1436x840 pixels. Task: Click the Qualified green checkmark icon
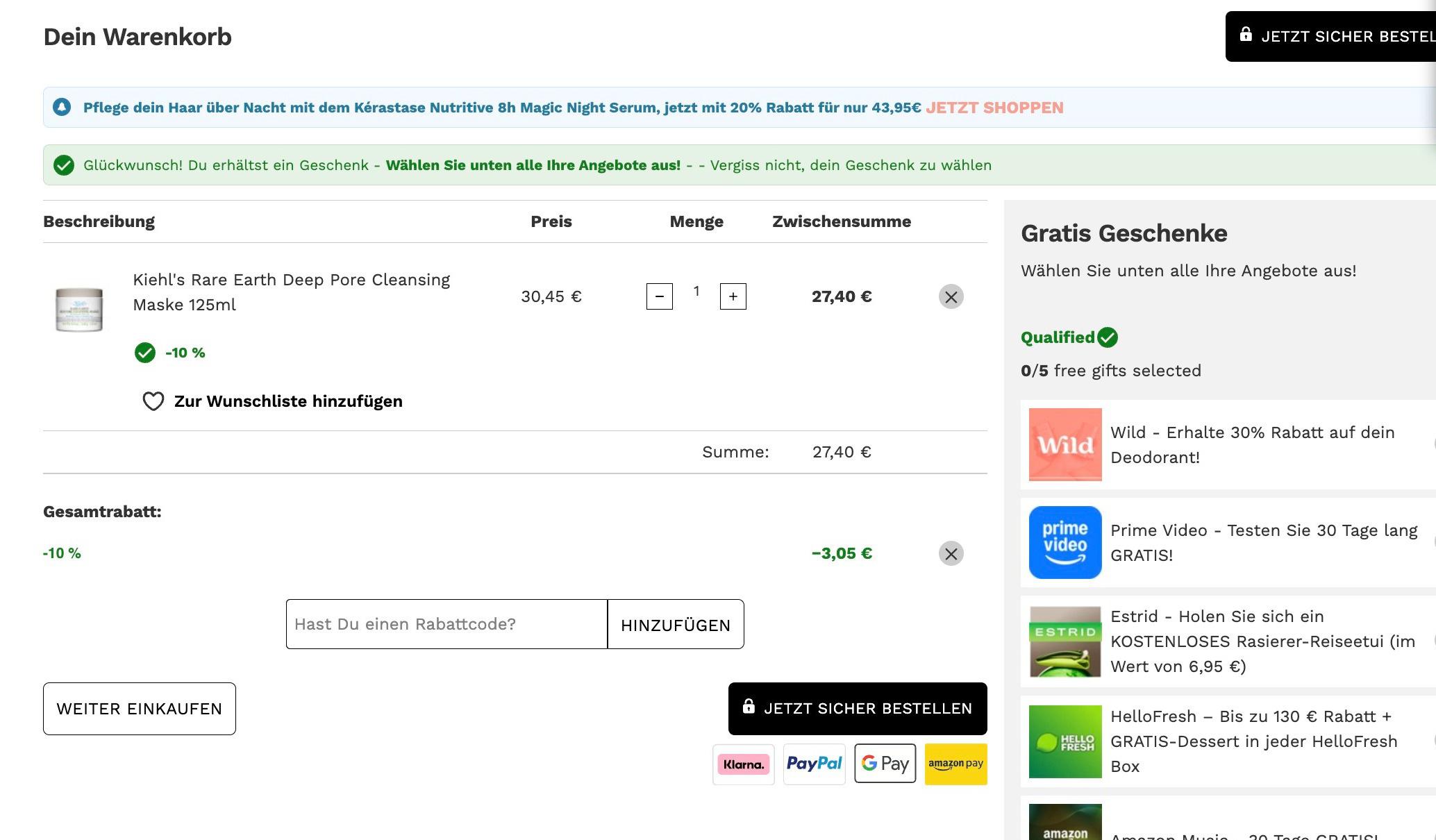[1108, 337]
